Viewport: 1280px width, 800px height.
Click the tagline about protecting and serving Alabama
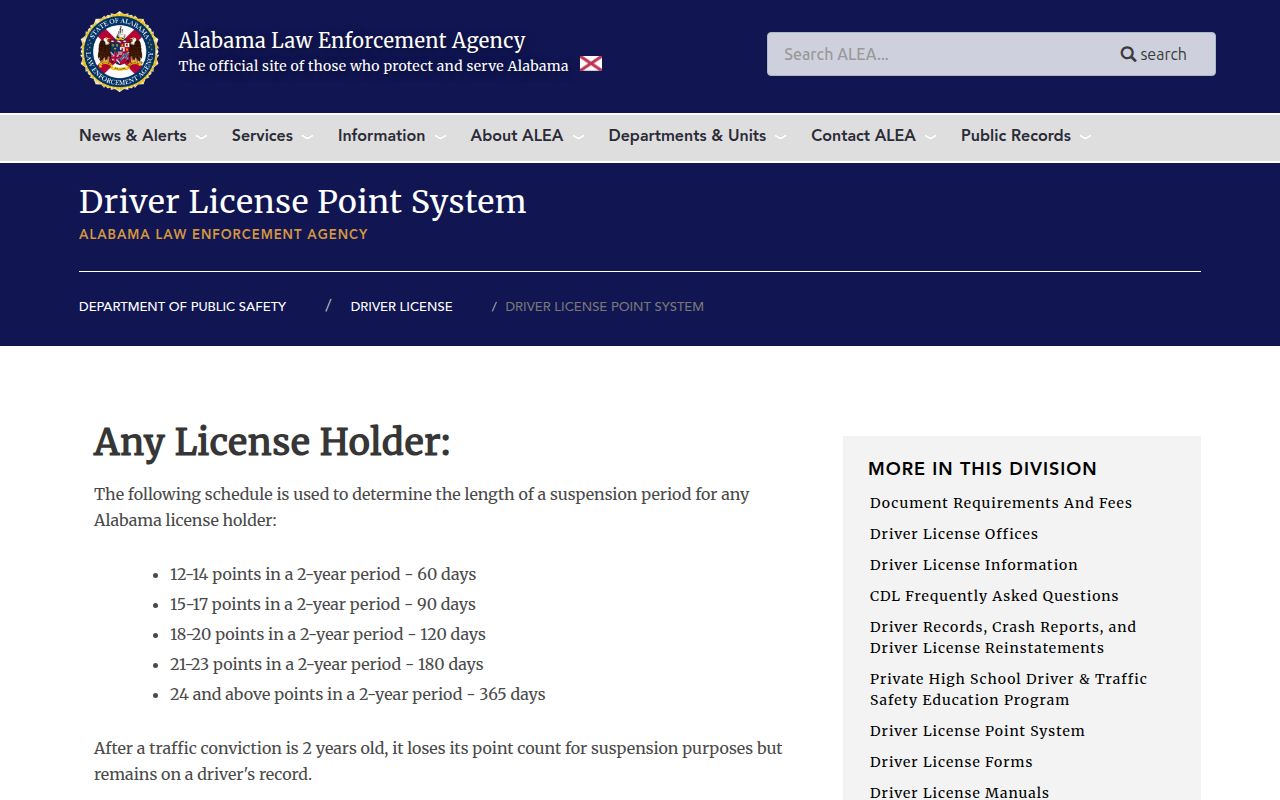tap(373, 66)
